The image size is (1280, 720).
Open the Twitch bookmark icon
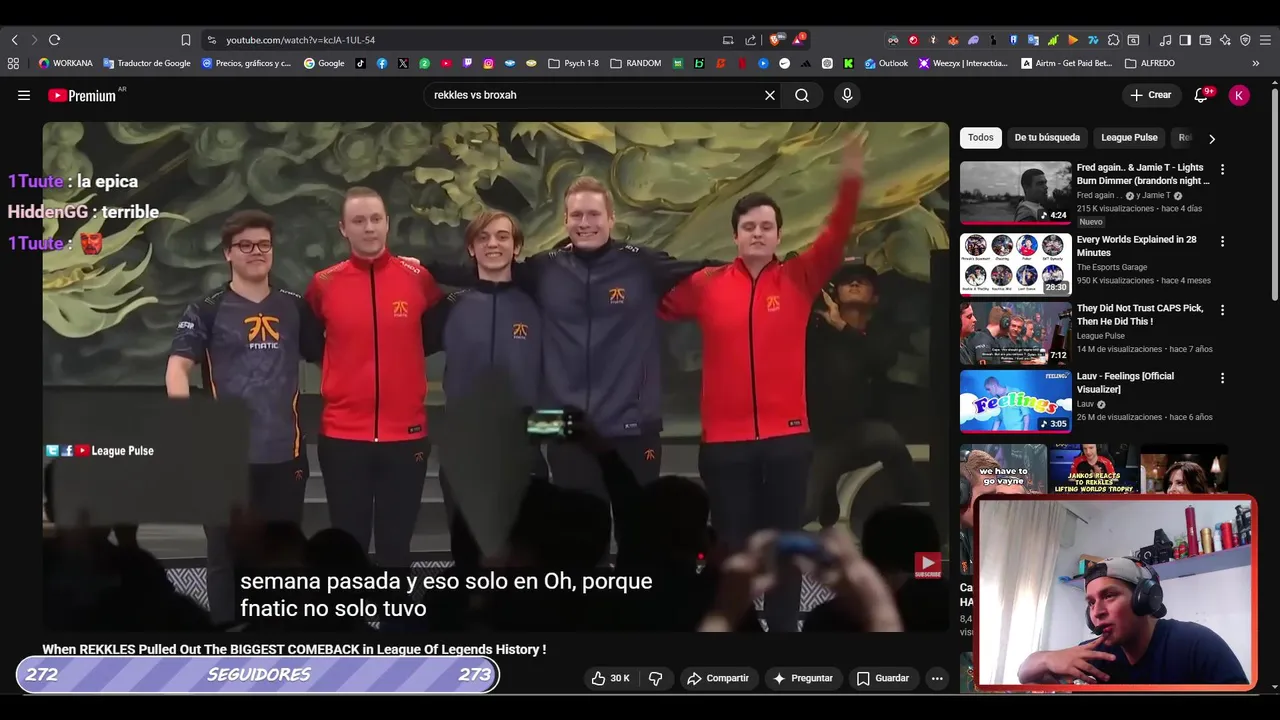[x=467, y=63]
